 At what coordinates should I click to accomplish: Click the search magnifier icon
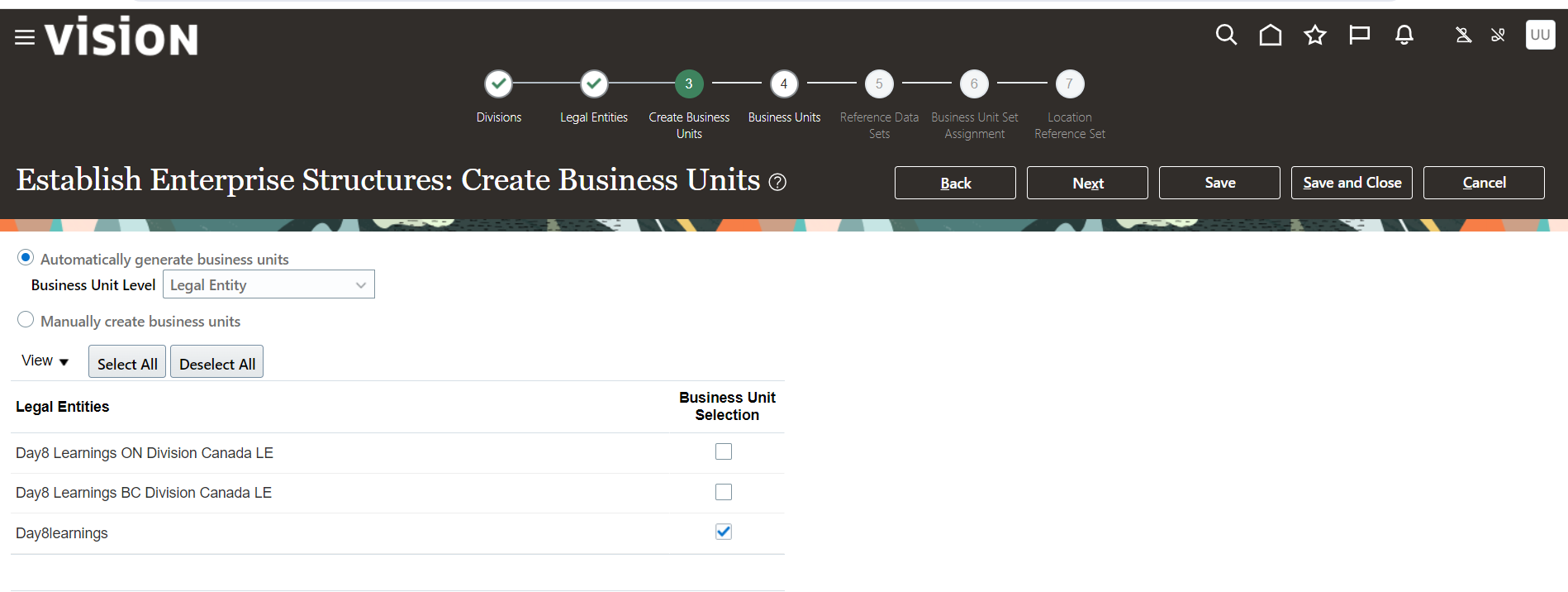[1226, 35]
